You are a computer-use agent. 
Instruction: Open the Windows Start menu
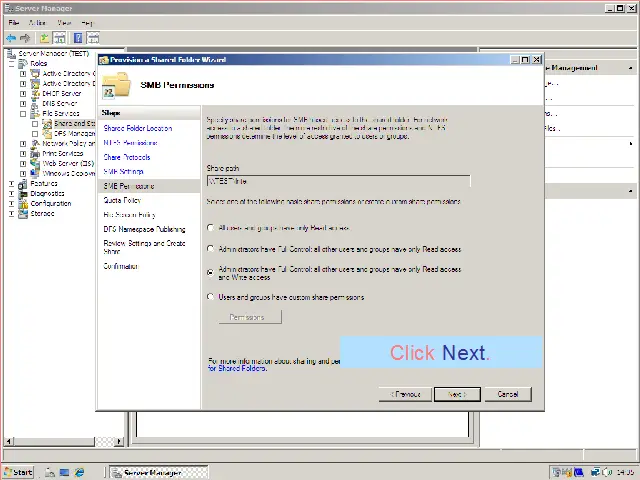click(18, 472)
